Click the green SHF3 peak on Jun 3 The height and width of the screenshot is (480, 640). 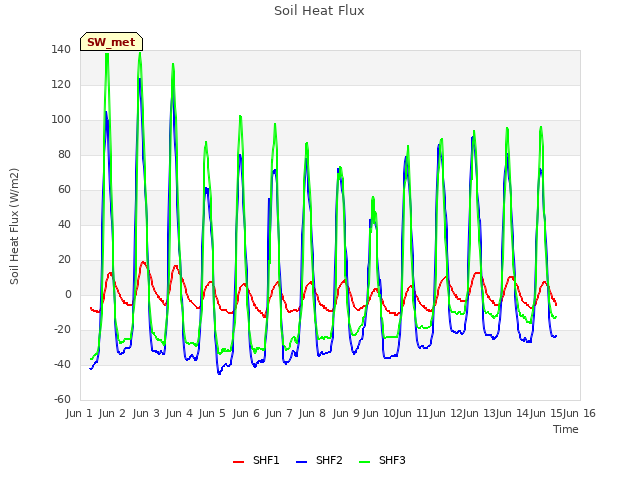140,53
